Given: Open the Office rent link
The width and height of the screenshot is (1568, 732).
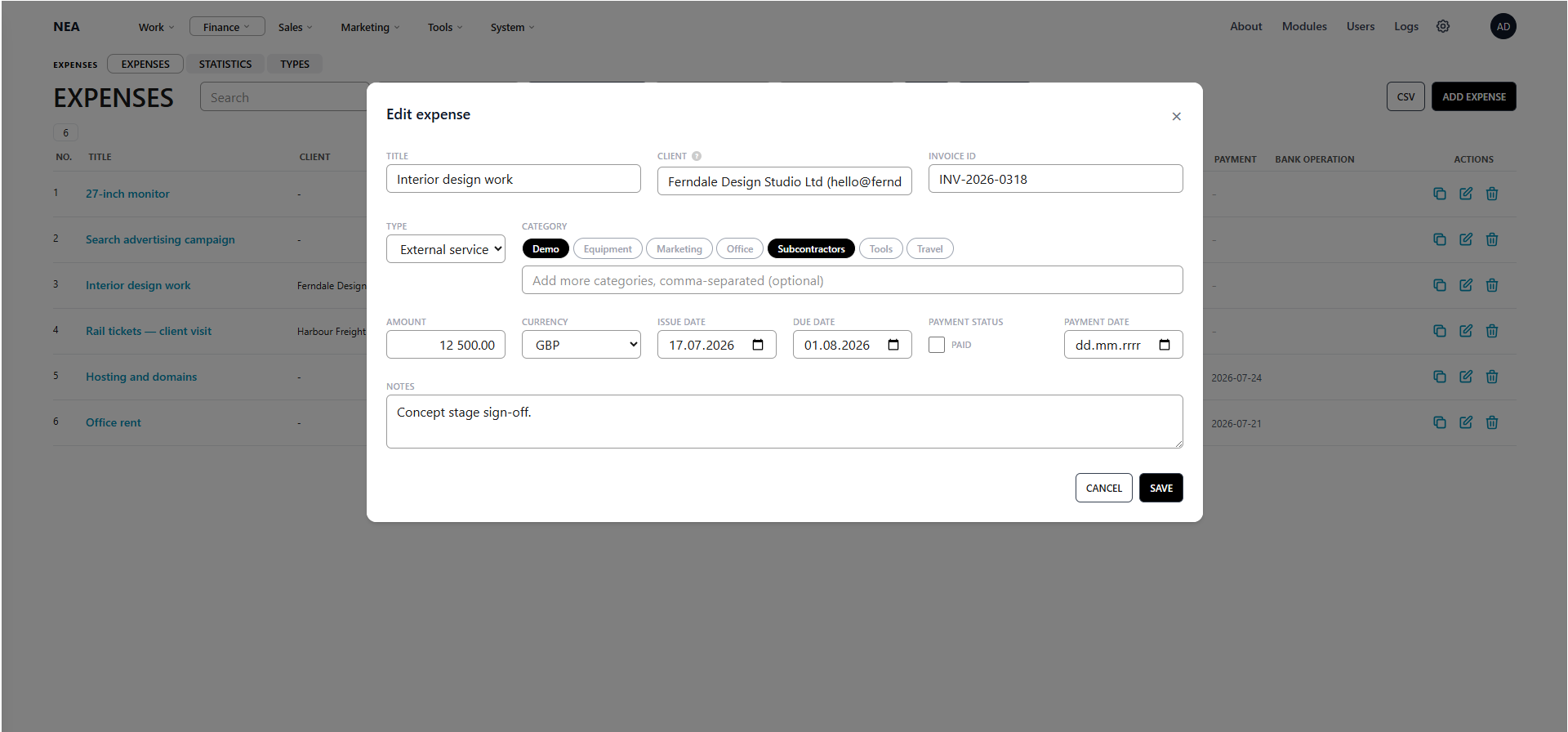Looking at the screenshot, I should click(x=114, y=422).
